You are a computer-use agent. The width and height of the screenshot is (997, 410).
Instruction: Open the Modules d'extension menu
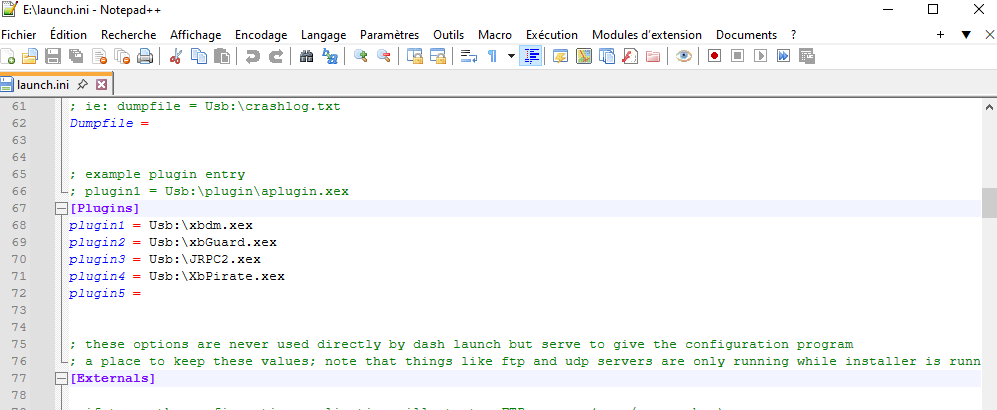tap(647, 34)
